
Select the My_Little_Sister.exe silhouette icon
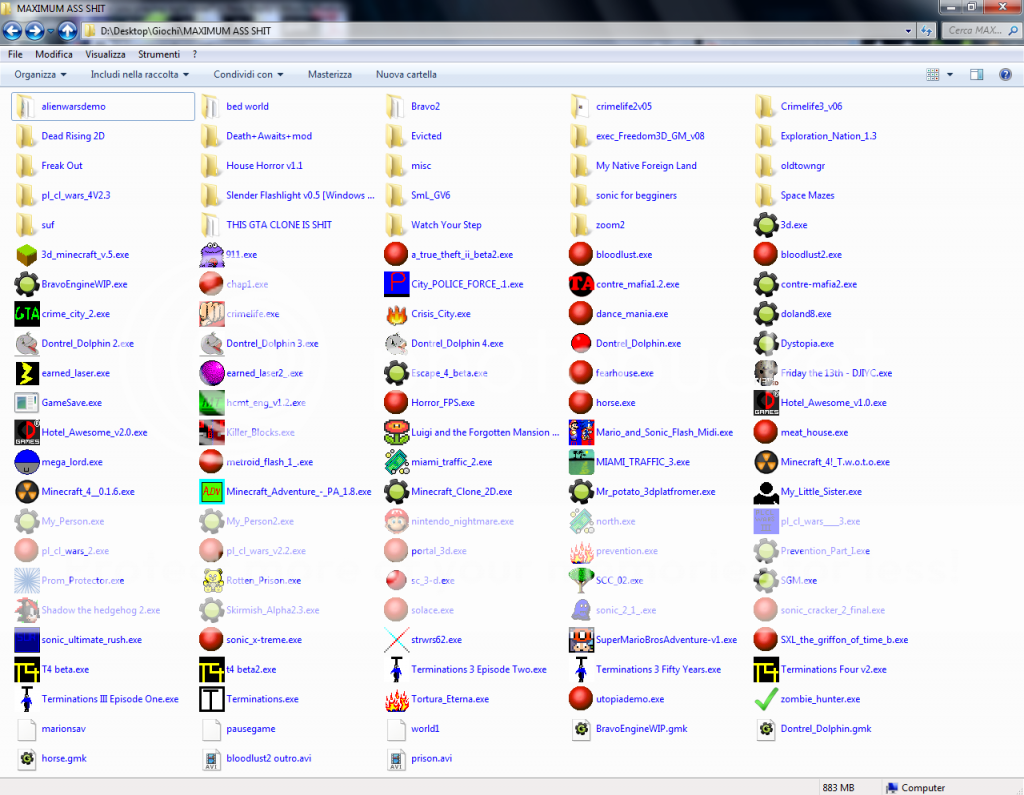tap(766, 492)
